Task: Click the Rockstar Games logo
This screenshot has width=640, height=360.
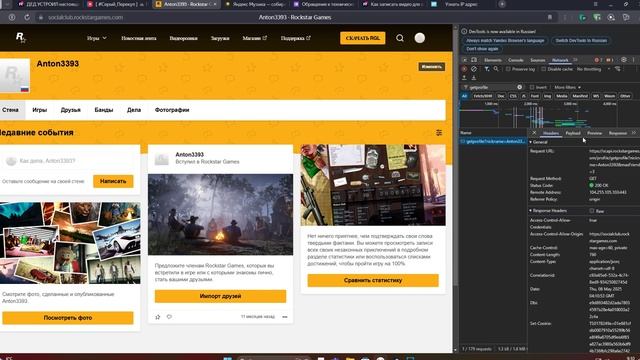Action: tap(20, 38)
